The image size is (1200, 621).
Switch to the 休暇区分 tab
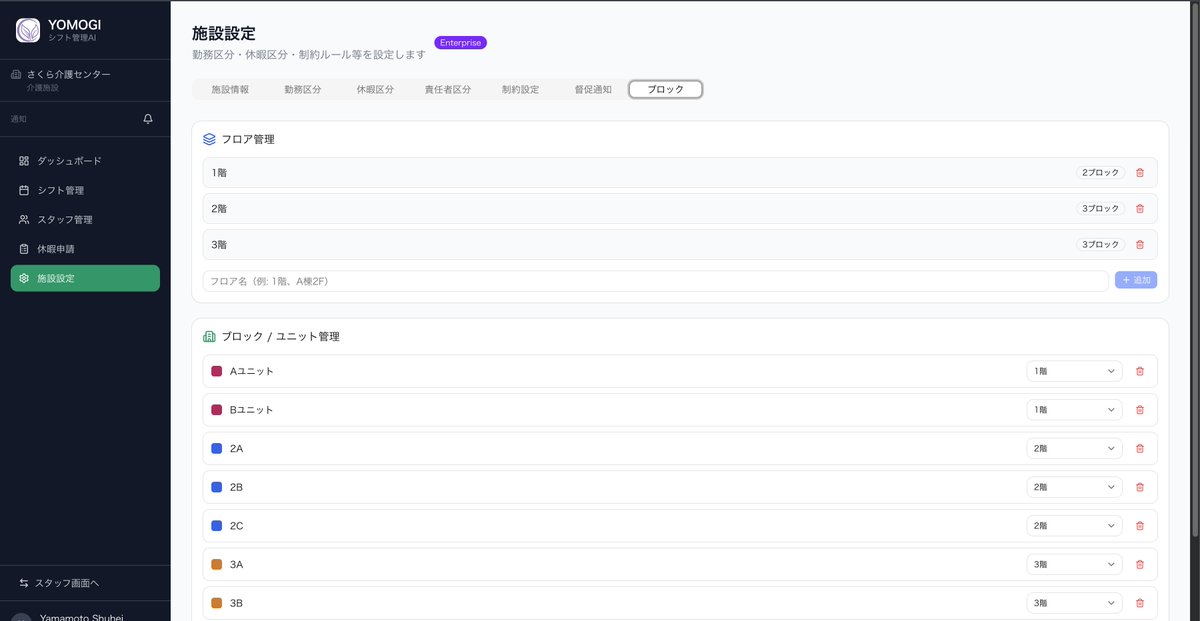pos(375,89)
